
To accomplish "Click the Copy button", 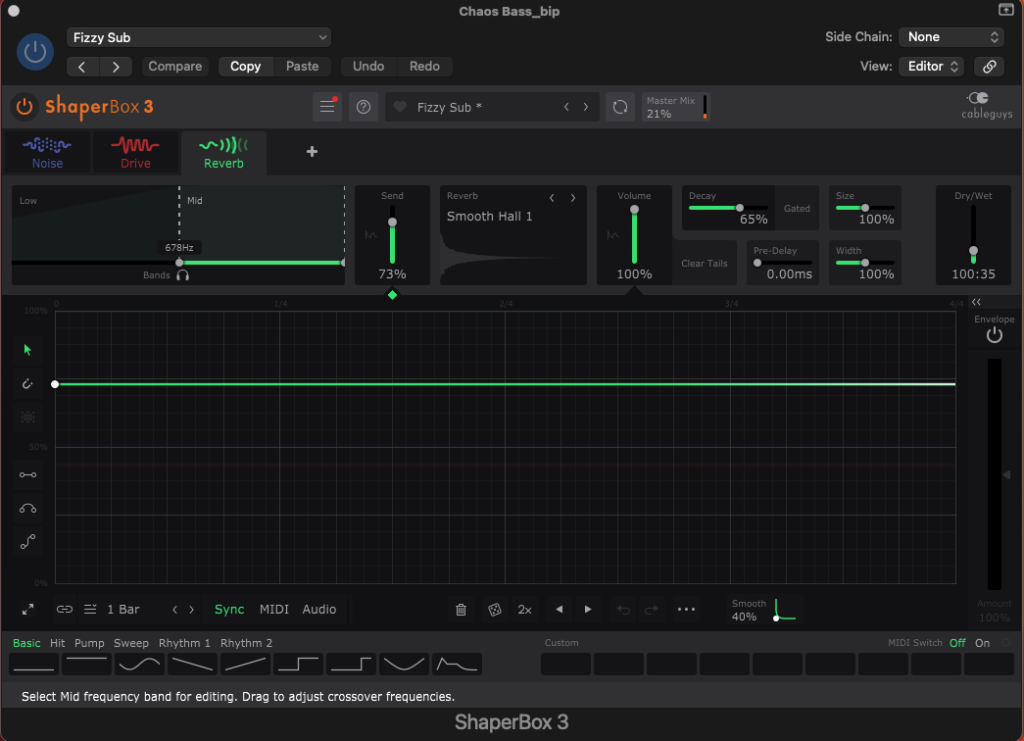I will click(245, 66).
